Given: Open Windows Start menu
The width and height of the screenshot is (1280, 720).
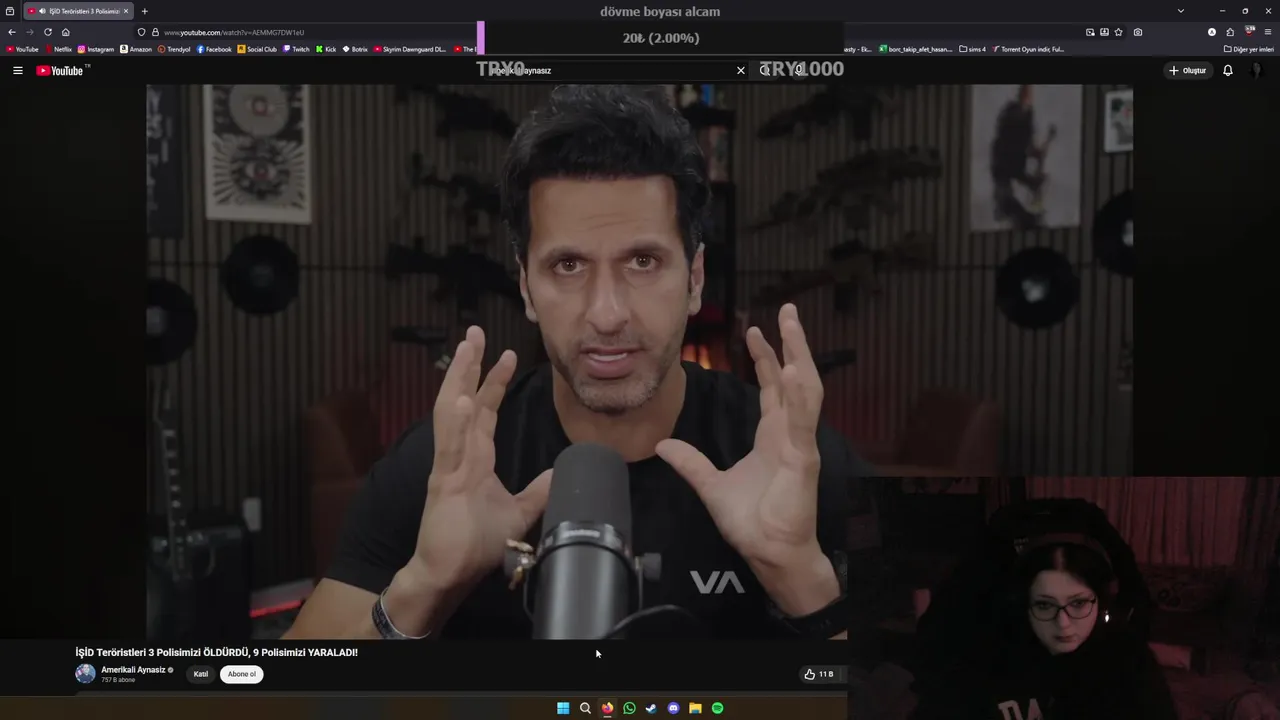Looking at the screenshot, I should click(563, 708).
